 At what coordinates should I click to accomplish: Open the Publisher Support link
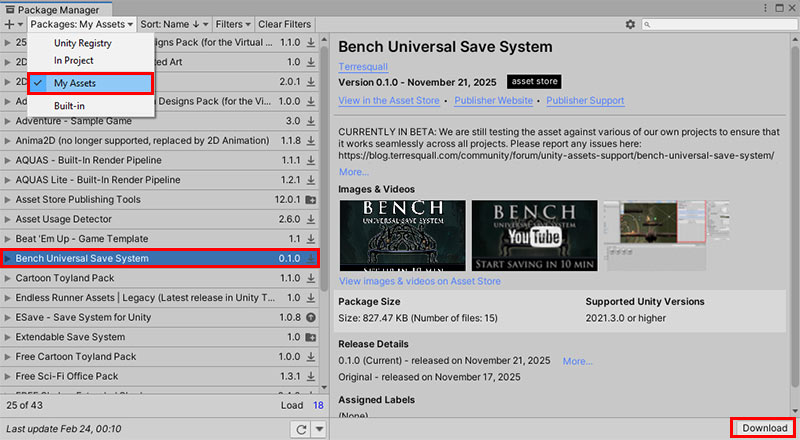tap(585, 101)
